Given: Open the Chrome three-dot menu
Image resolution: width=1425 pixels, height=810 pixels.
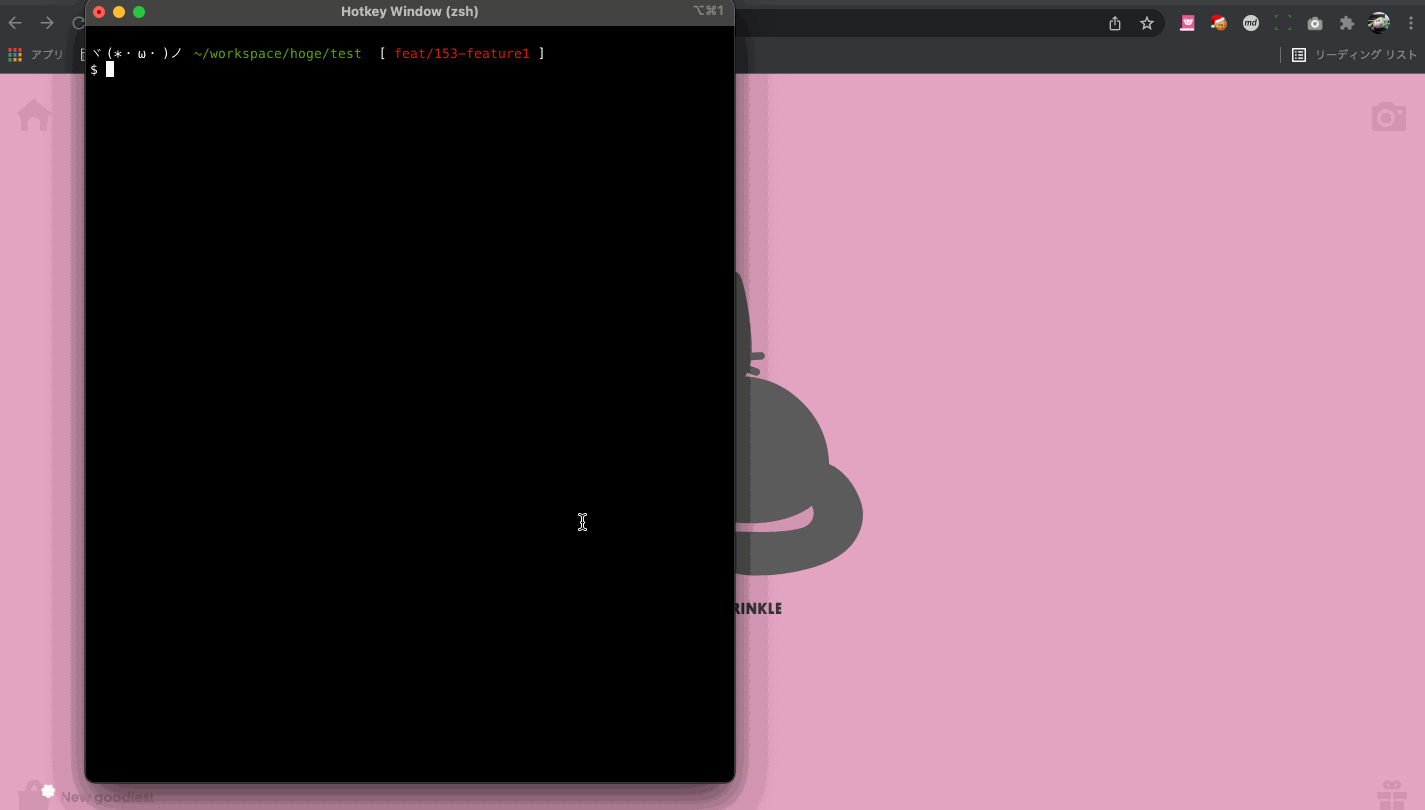Looking at the screenshot, I should pos(1411,23).
